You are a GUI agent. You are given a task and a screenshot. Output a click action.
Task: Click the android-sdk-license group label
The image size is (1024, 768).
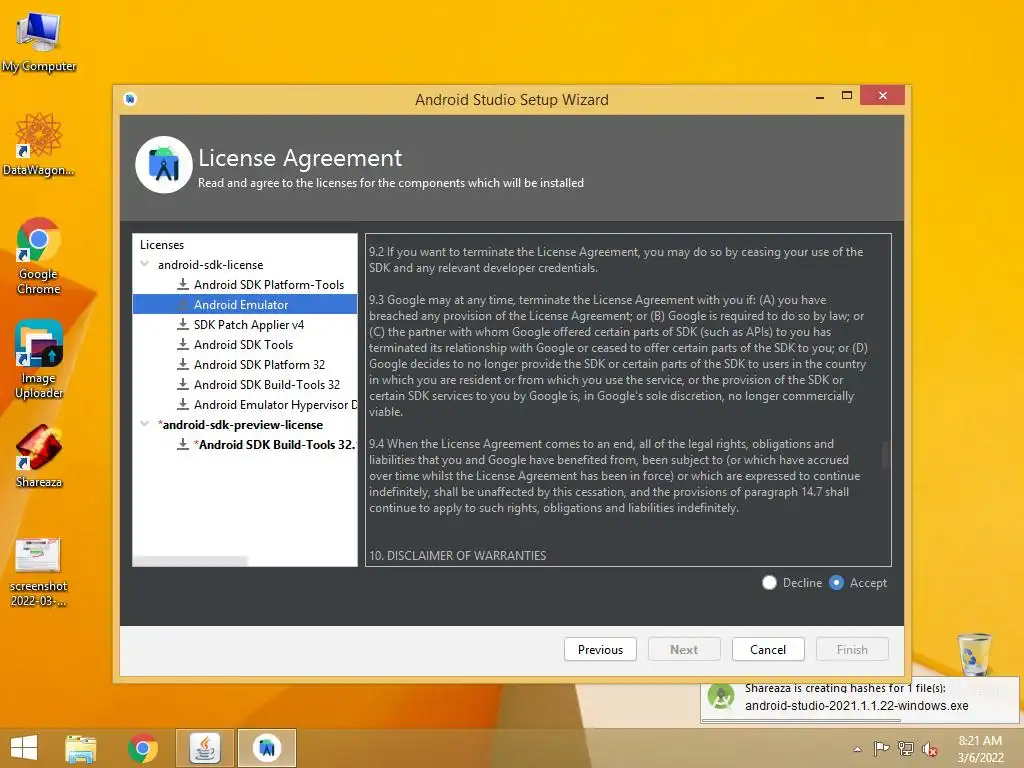[210, 264]
